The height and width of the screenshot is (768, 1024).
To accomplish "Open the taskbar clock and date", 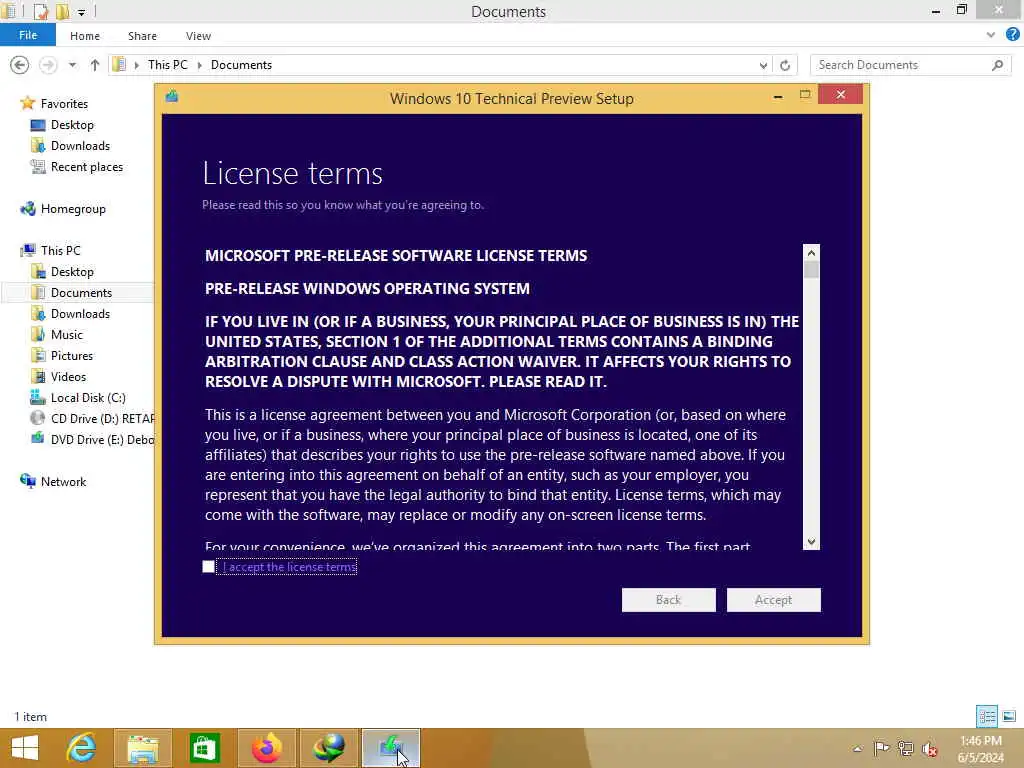I will click(981, 749).
